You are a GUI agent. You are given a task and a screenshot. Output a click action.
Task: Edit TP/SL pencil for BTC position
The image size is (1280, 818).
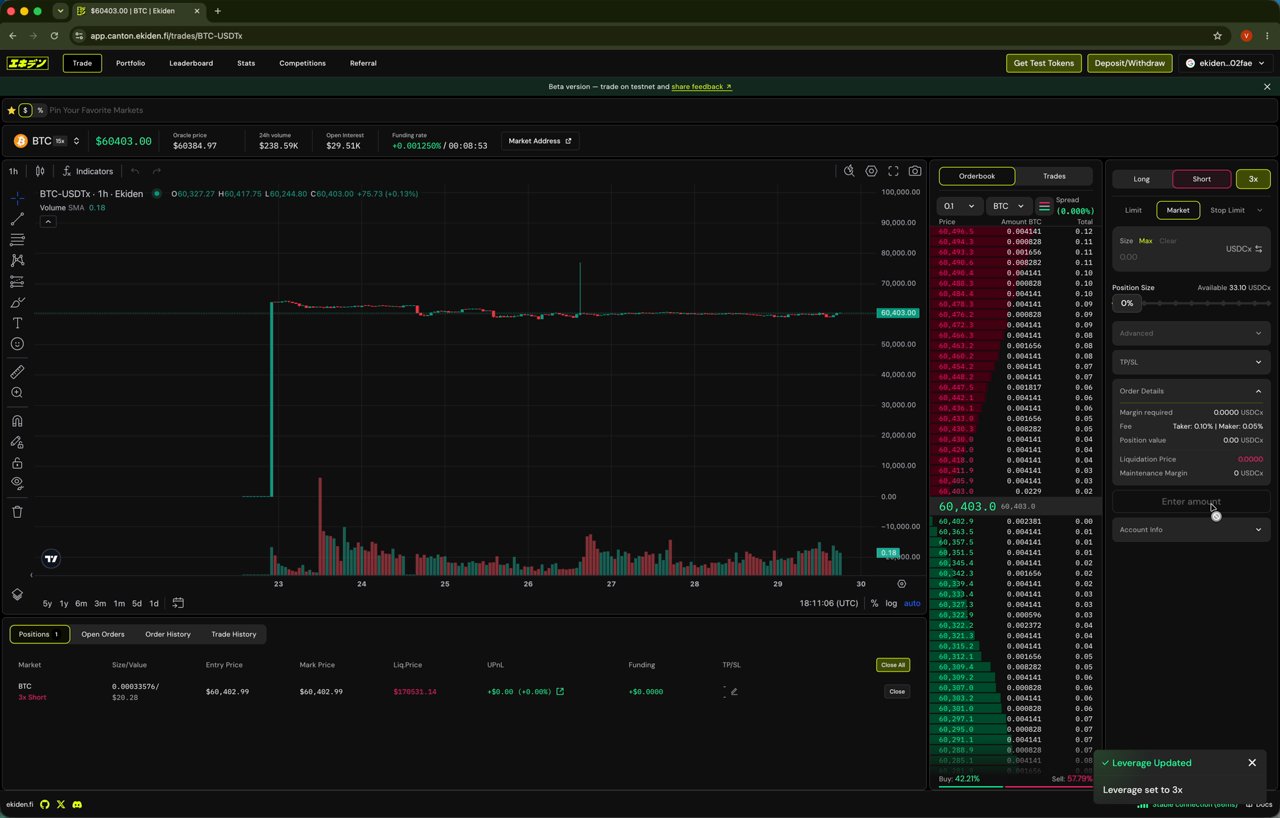[734, 691]
